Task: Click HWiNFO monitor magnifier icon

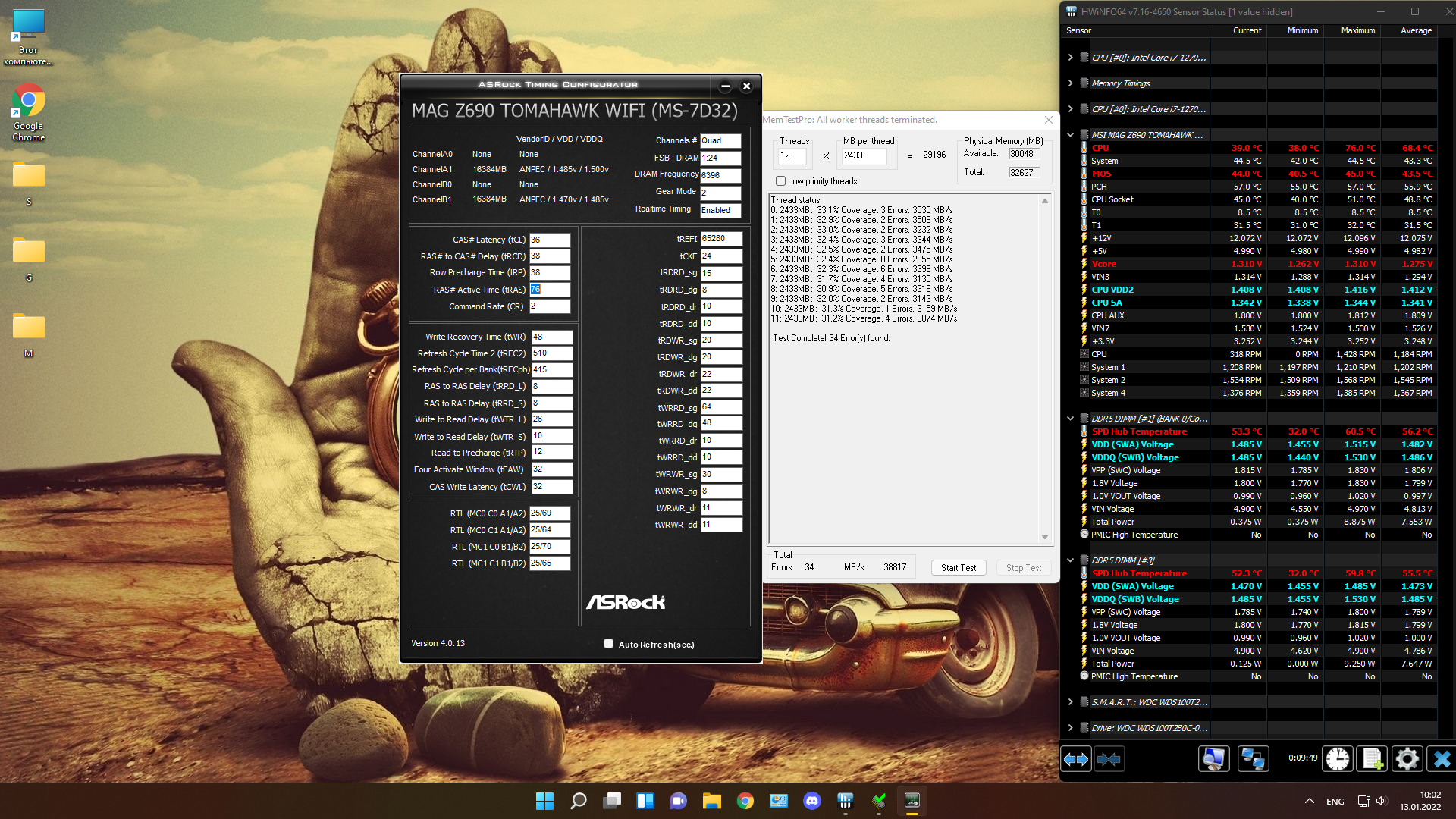Action: [x=1213, y=759]
